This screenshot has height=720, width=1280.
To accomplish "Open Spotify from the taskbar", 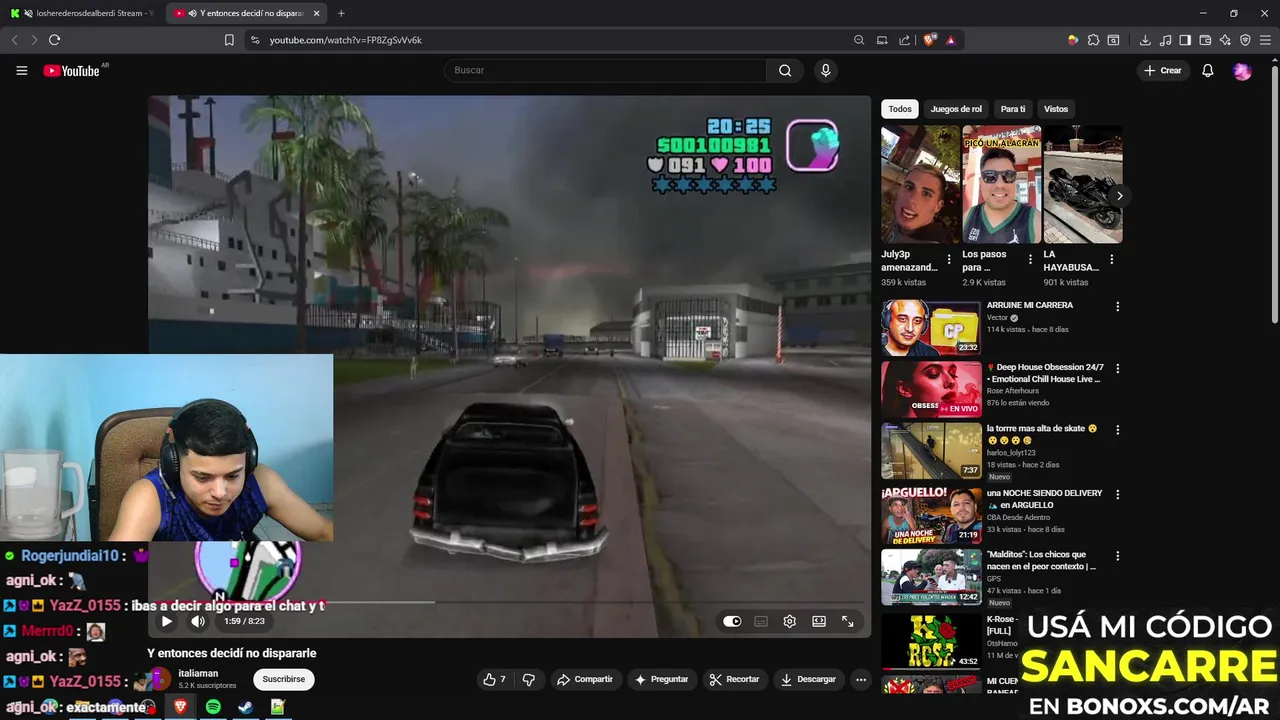I will [213, 706].
